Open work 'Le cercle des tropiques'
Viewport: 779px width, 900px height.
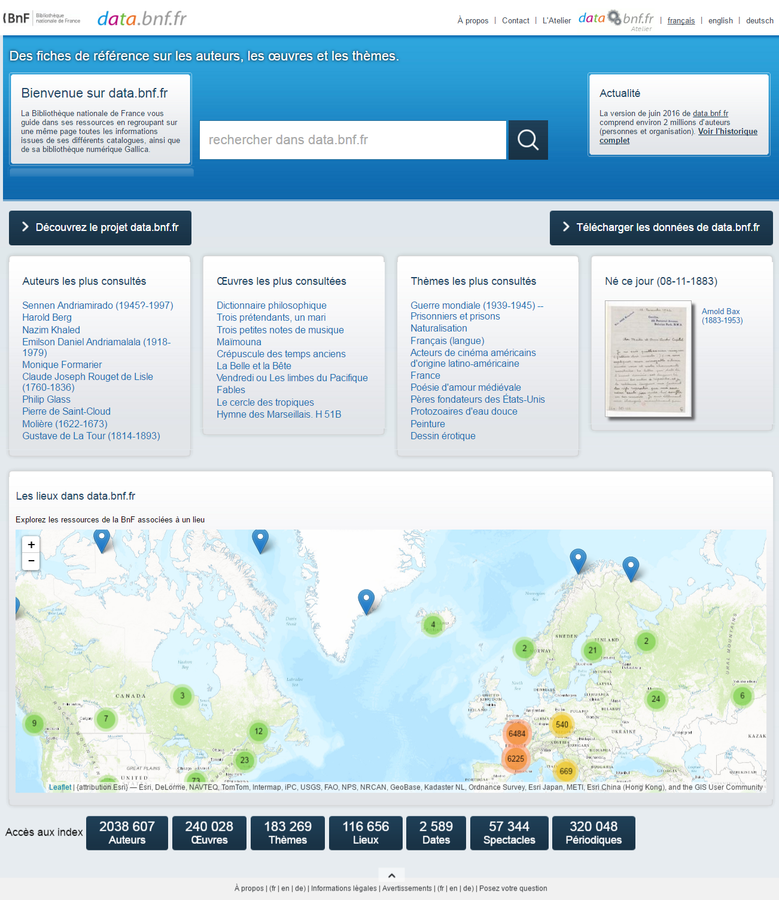click(x=265, y=402)
